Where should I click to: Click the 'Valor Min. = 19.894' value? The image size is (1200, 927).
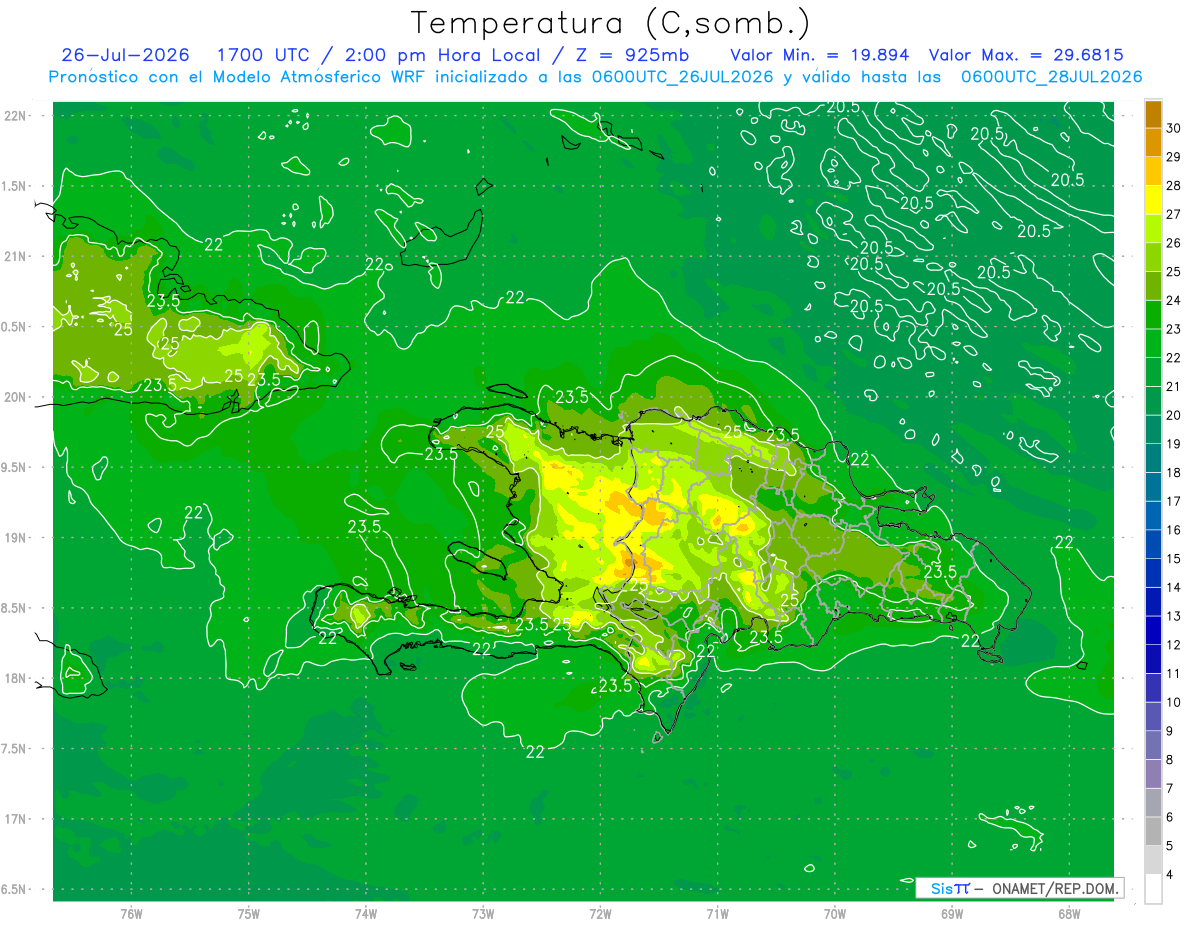(820, 55)
